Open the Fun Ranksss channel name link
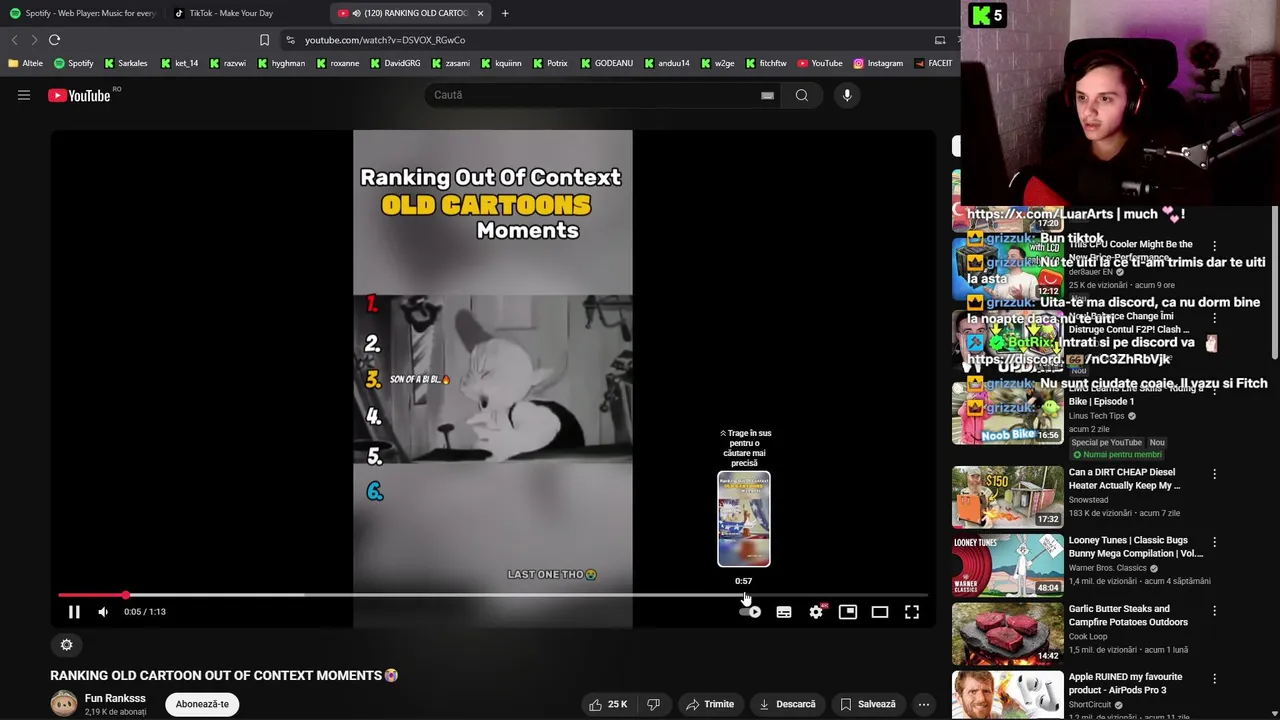Image resolution: width=1280 pixels, height=720 pixels. [115, 698]
